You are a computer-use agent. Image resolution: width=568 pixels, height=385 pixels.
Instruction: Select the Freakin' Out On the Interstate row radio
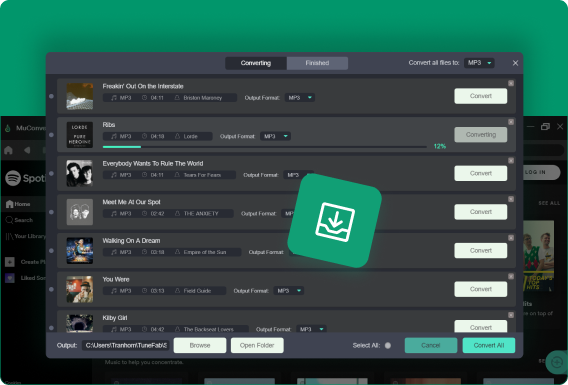[x=51, y=96]
